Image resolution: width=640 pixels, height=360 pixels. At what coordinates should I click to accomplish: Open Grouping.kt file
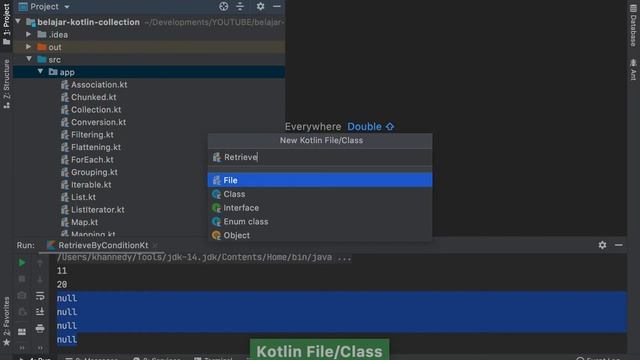pos(94,172)
